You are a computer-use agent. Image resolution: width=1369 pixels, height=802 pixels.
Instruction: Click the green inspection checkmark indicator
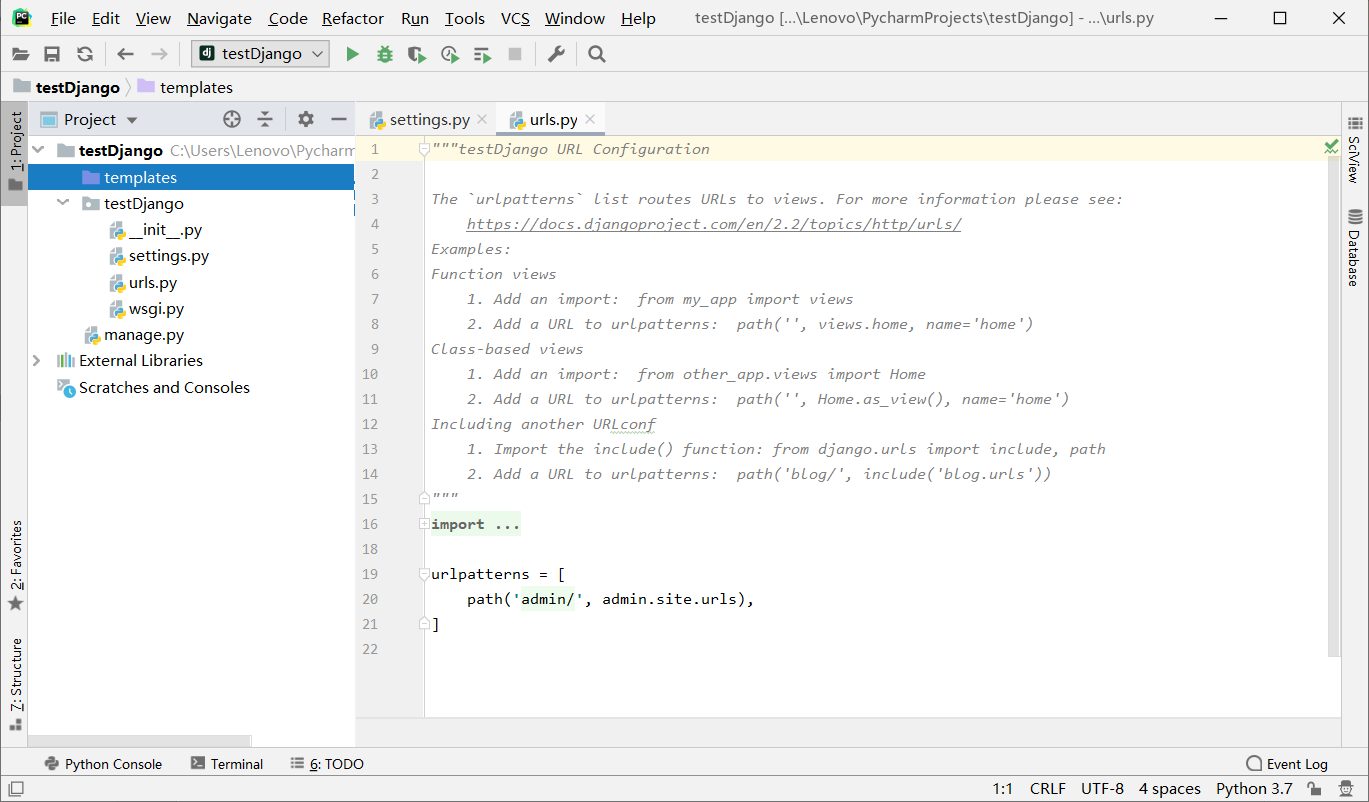(x=1331, y=147)
